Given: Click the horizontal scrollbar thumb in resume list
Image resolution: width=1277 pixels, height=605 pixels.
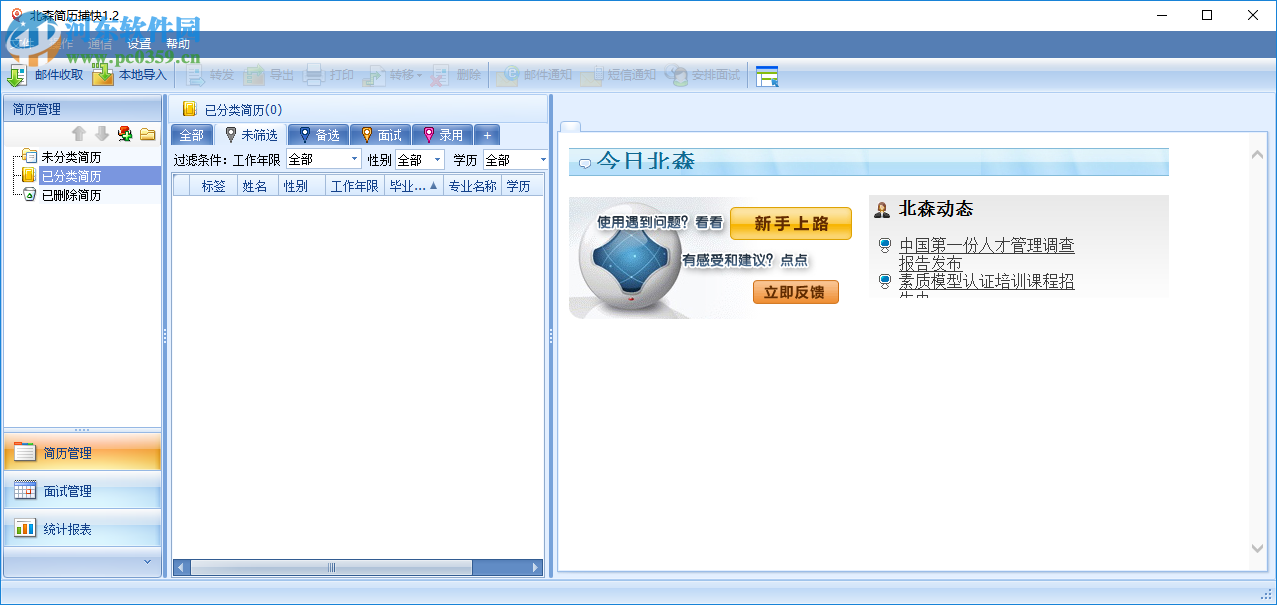Looking at the screenshot, I should [331, 568].
